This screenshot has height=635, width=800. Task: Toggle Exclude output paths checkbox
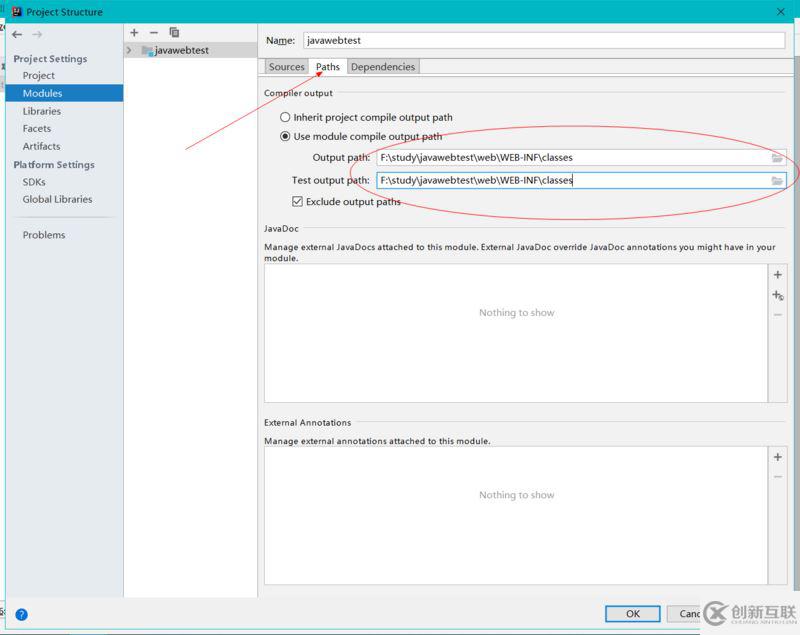pyautogui.click(x=297, y=201)
